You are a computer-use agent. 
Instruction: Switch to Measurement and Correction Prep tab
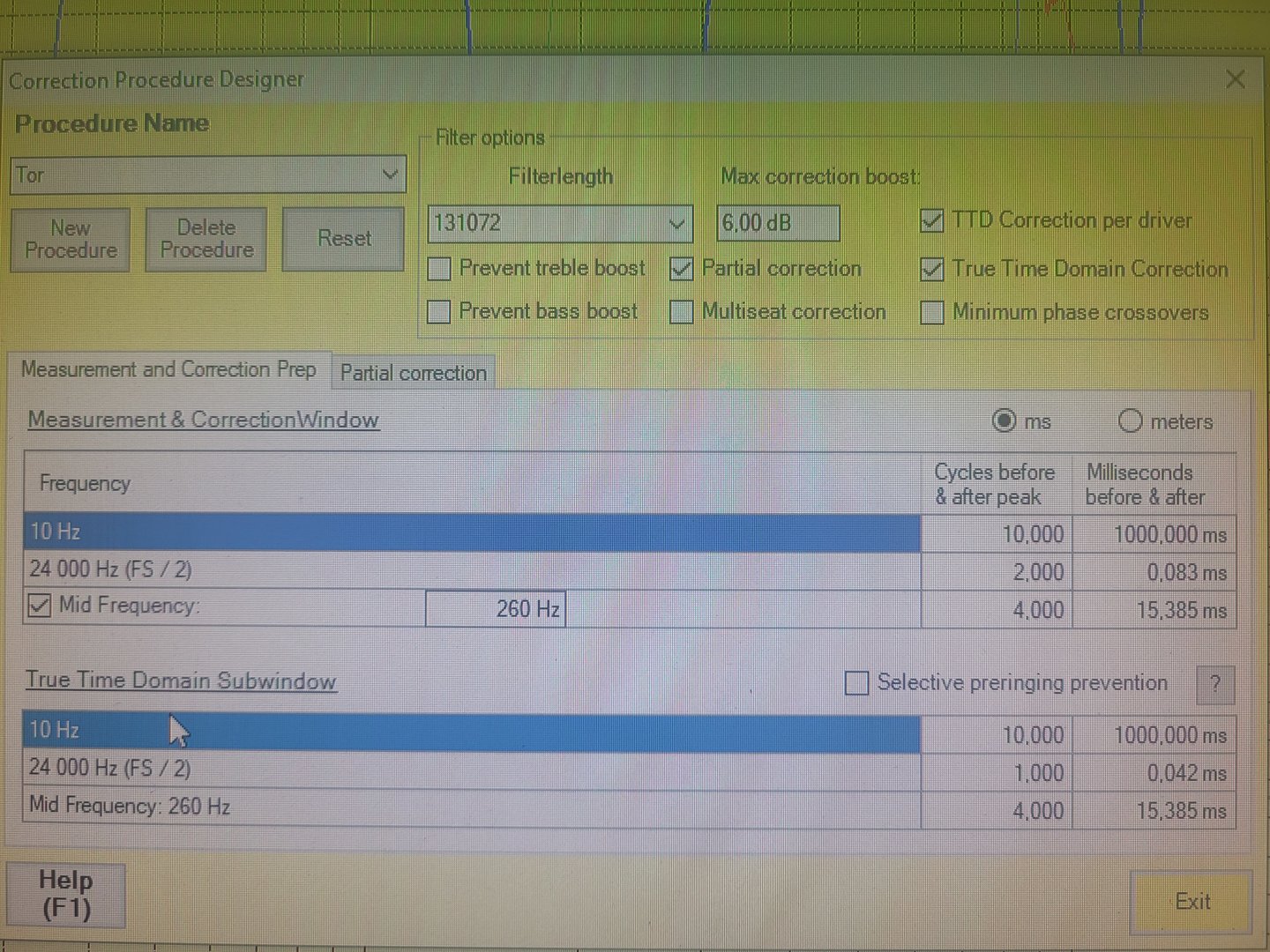[168, 369]
